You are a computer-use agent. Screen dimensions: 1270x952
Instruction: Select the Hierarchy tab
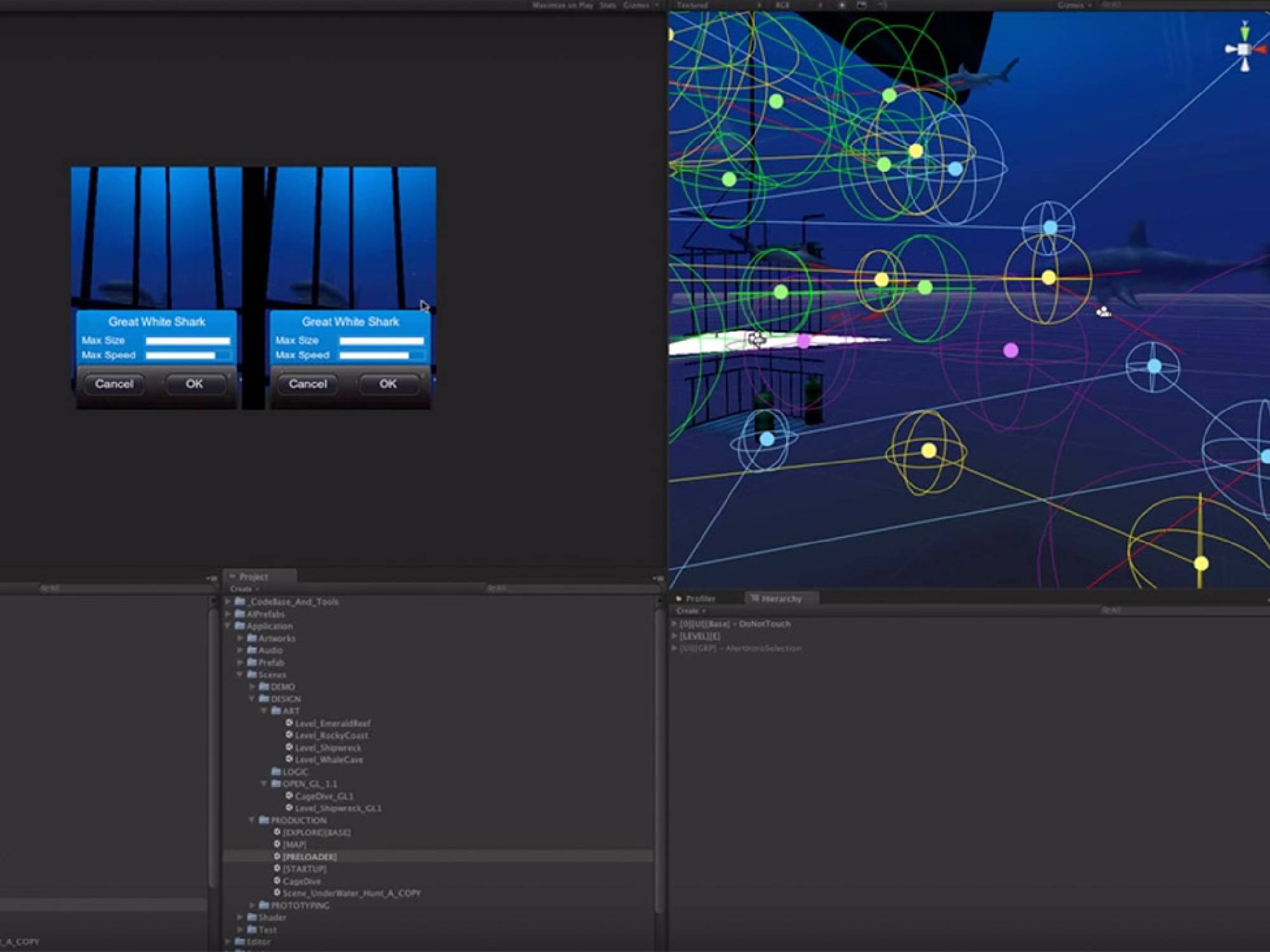(x=780, y=598)
